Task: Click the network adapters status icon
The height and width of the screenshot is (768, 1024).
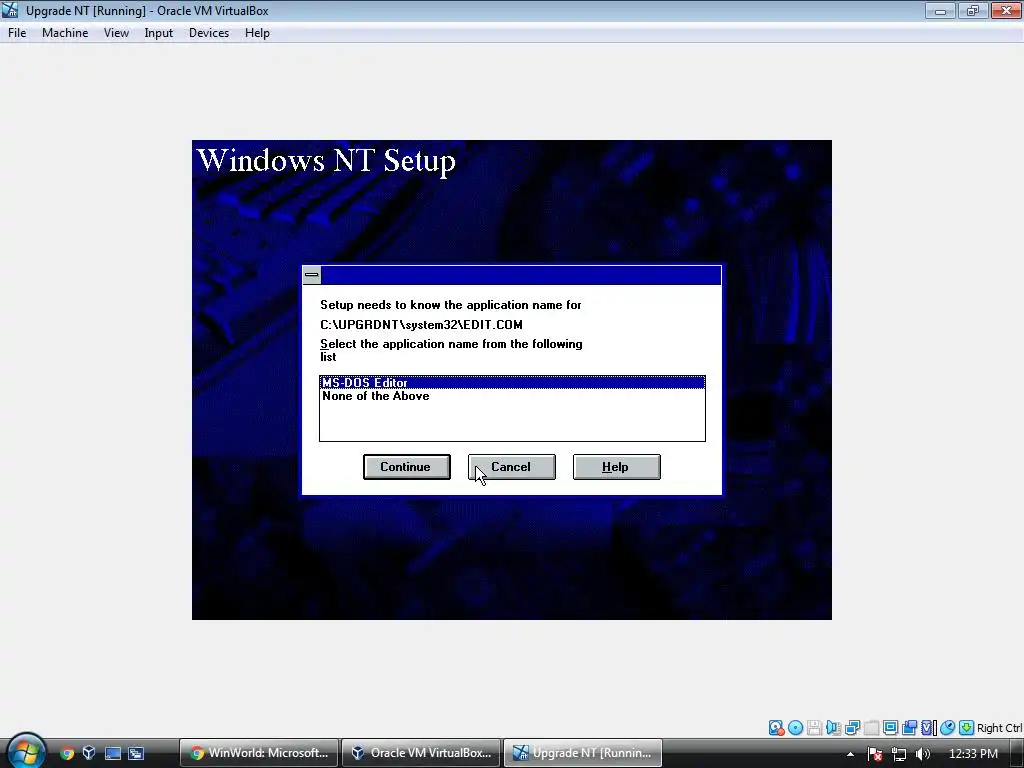Action: (852, 728)
